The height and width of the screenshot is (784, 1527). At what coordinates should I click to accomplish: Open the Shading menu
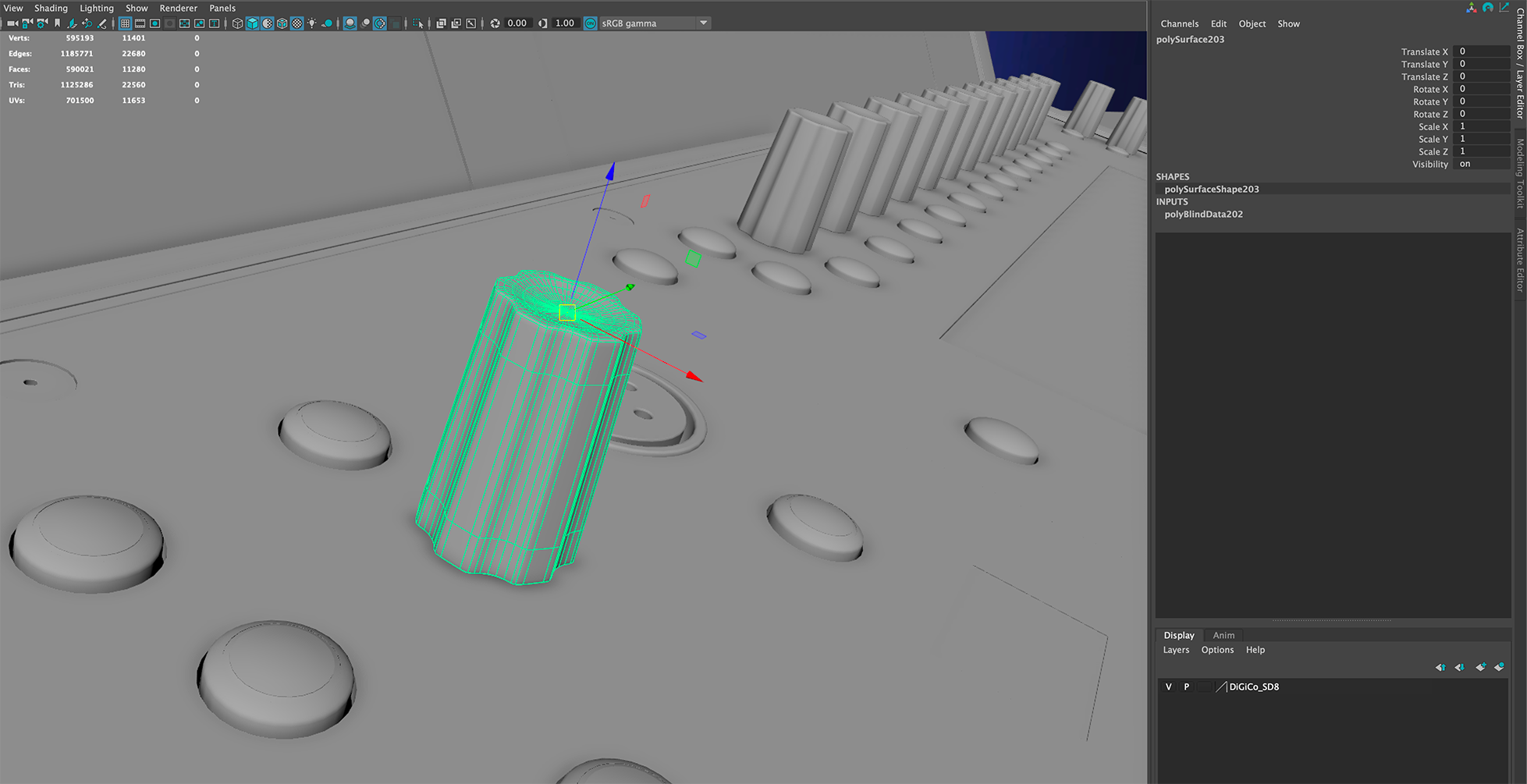click(x=51, y=8)
